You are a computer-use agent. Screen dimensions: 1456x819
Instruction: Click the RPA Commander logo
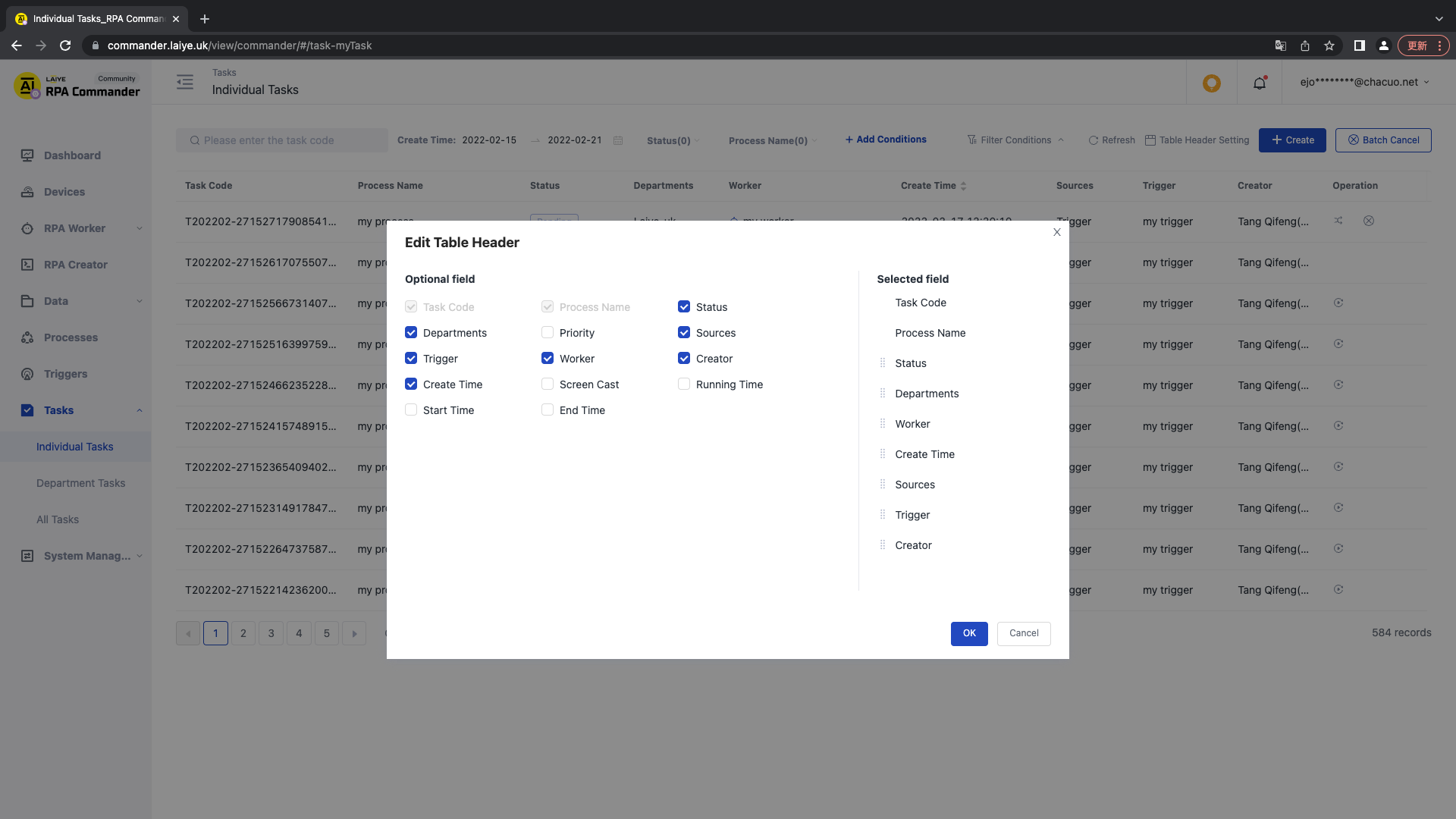pyautogui.click(x=77, y=86)
